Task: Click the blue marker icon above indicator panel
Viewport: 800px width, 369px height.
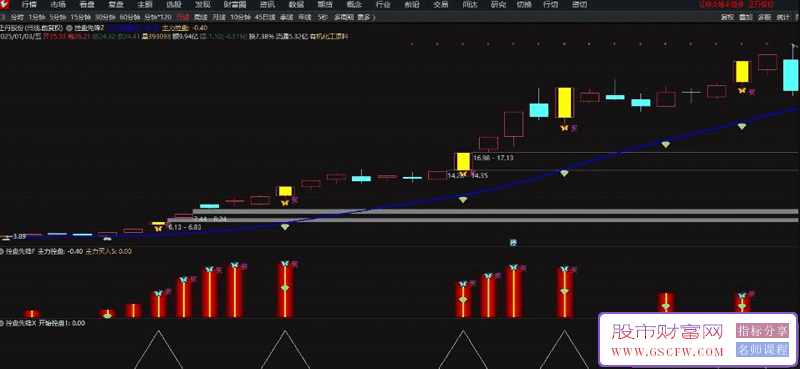Action: tap(513, 243)
